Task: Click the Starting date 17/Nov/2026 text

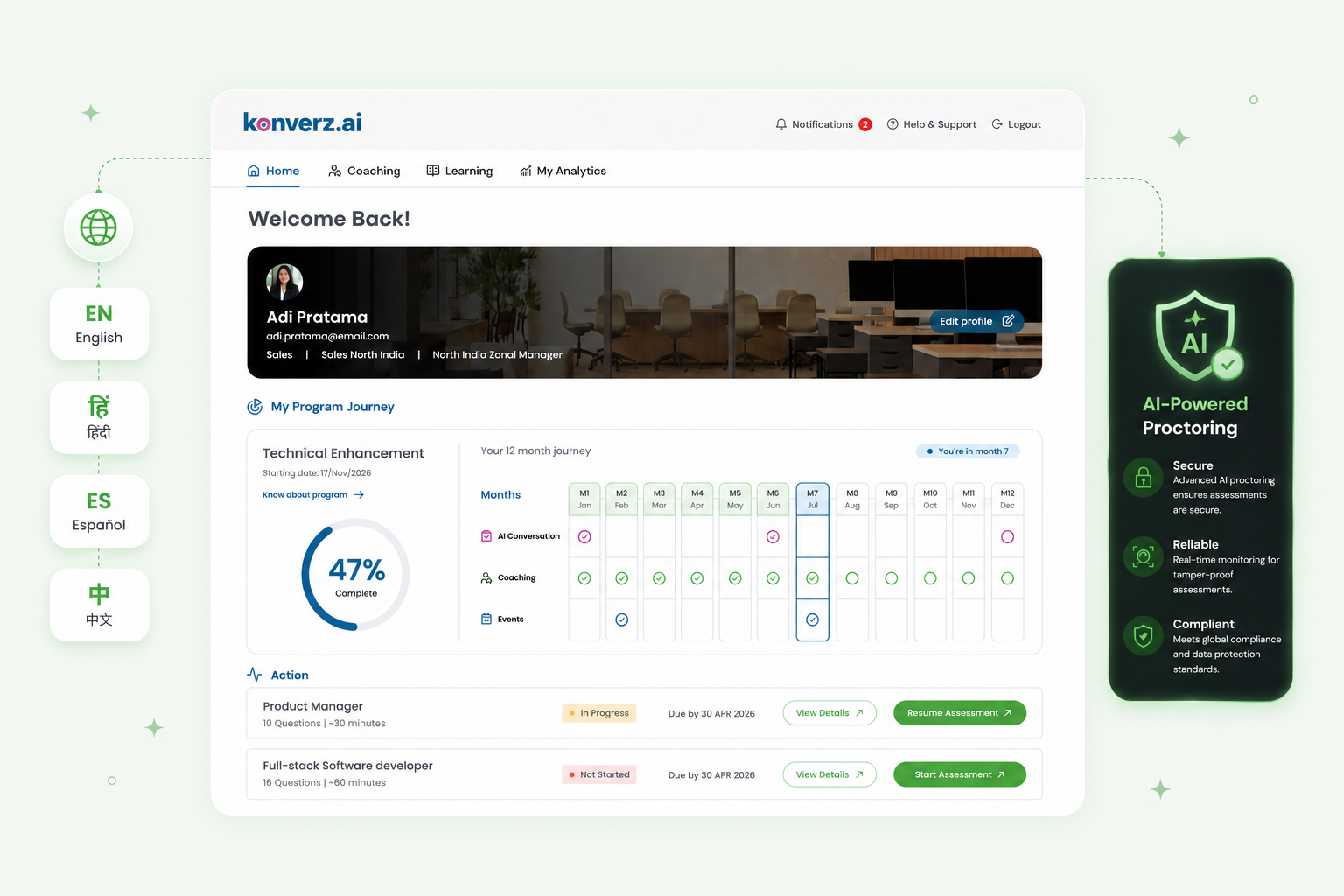Action: pos(317,473)
